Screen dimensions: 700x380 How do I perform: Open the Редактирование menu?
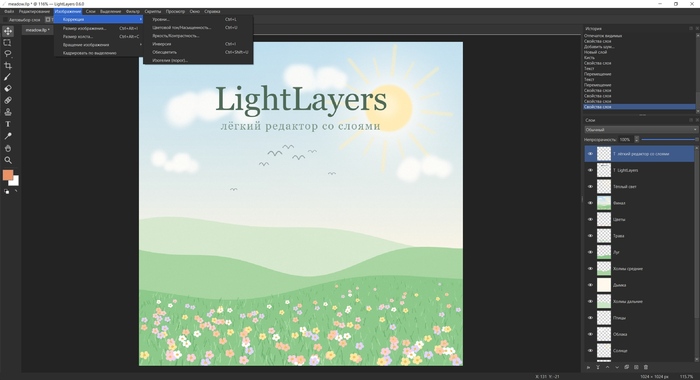[x=34, y=11]
